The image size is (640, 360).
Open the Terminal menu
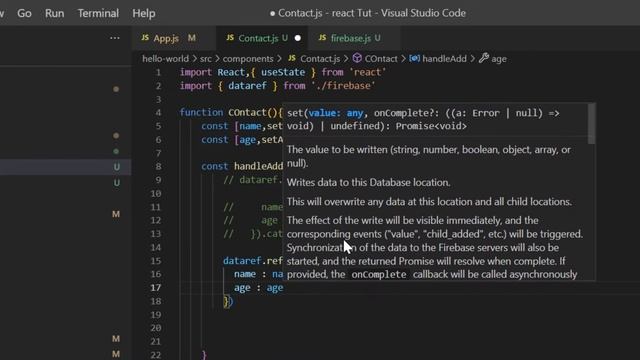pos(98,13)
